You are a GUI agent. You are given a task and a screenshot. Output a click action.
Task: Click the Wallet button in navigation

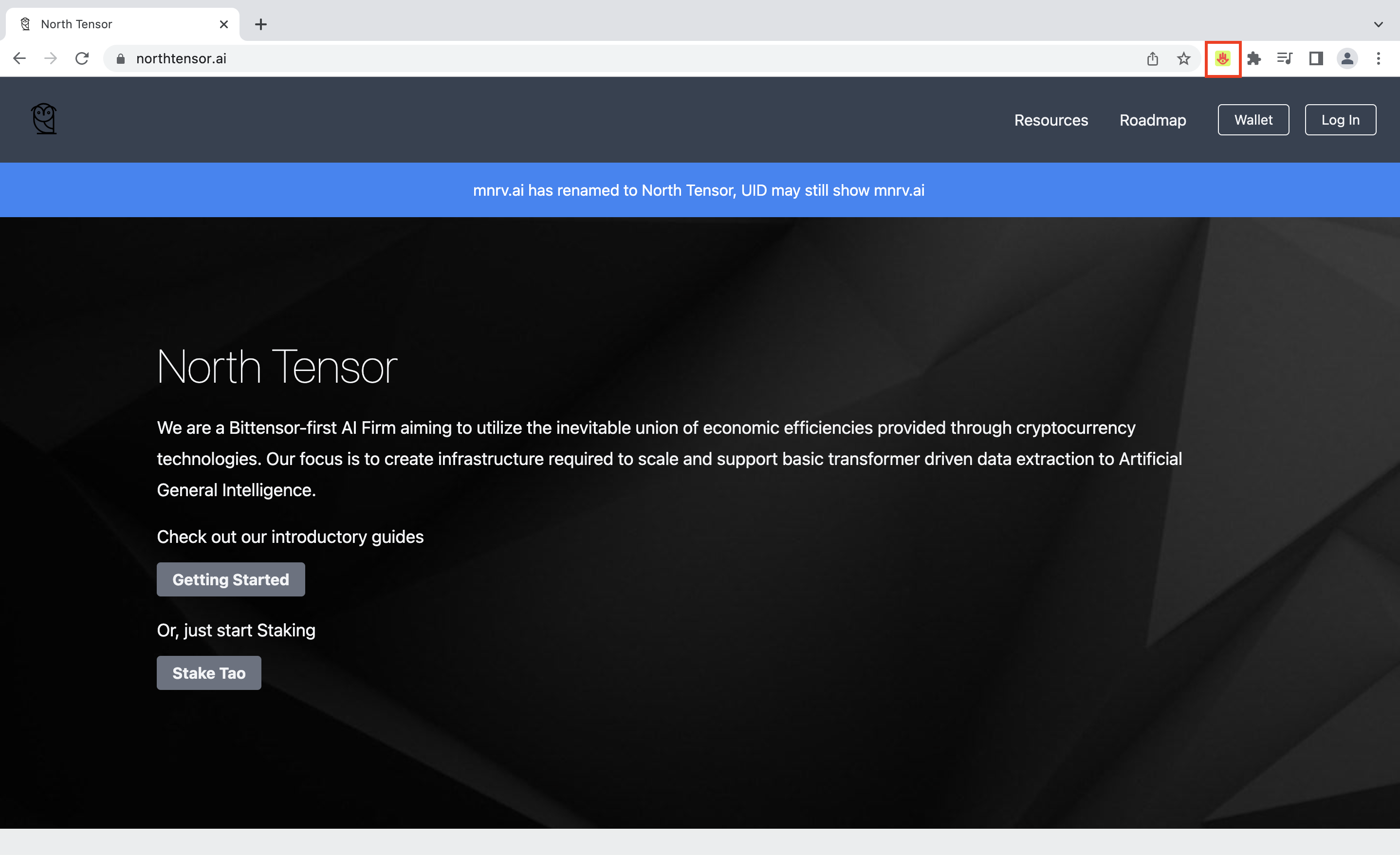(1254, 120)
